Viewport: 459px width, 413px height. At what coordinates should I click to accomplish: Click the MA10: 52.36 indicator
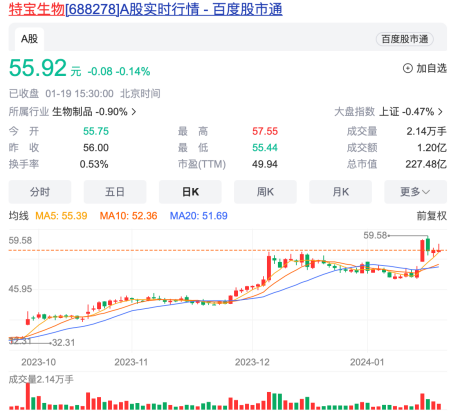click(128, 216)
